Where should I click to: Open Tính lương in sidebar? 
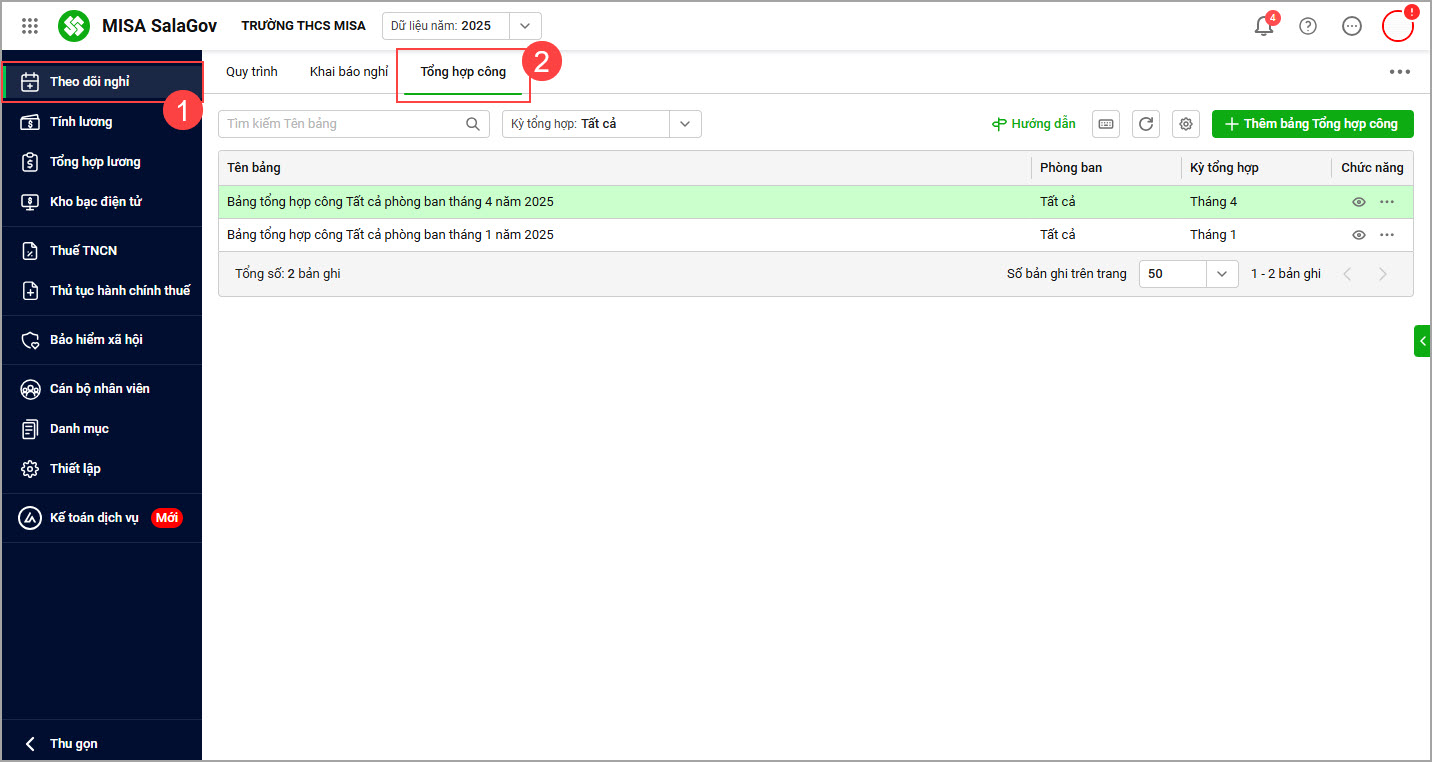tap(81, 122)
